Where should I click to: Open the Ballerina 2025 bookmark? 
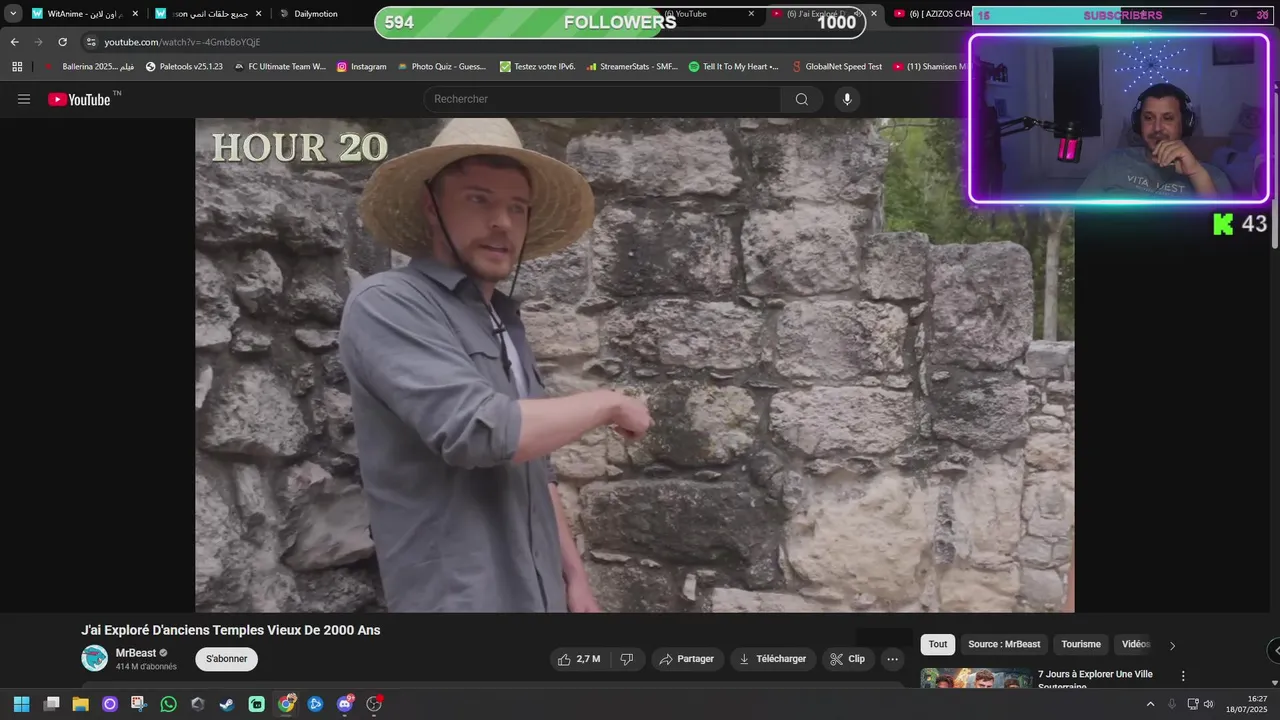[x=89, y=67]
